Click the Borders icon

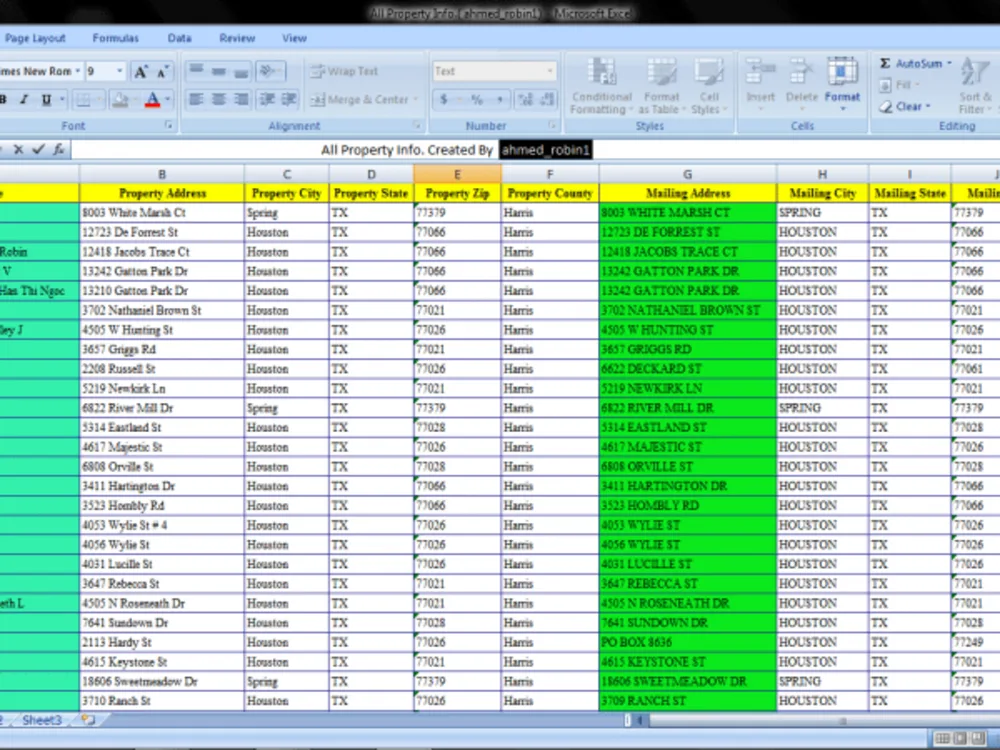(84, 99)
